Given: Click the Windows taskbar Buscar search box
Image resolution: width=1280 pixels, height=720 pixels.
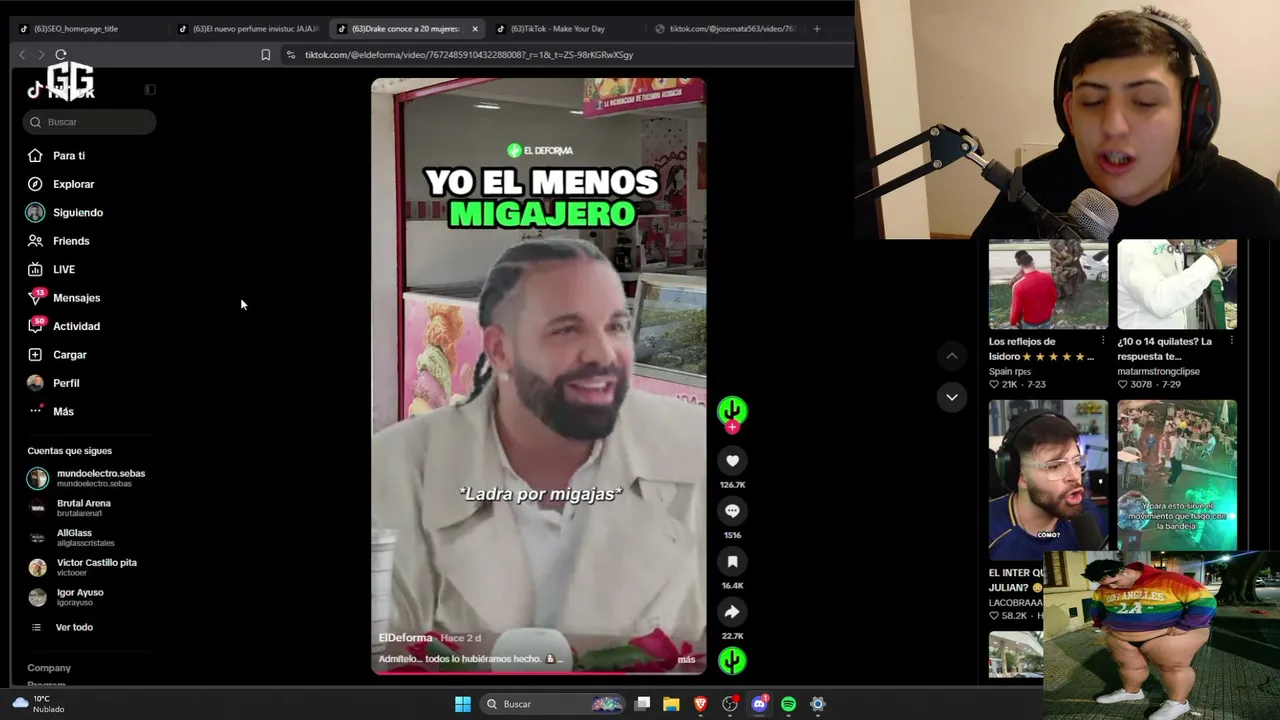Looking at the screenshot, I should click(x=552, y=704).
